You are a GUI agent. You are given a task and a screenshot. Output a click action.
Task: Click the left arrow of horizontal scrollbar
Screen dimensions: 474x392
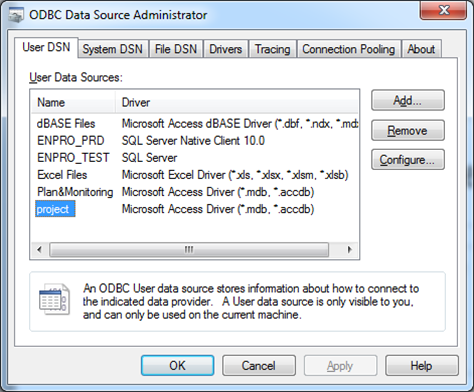(x=40, y=249)
